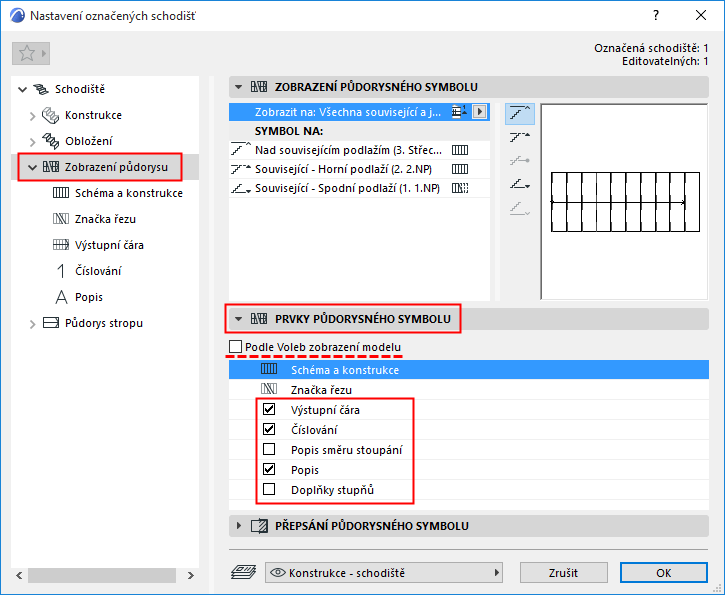The height and width of the screenshot is (595, 725).
Task: Select the Zobrazit na row
Action: pyautogui.click(x=359, y=112)
